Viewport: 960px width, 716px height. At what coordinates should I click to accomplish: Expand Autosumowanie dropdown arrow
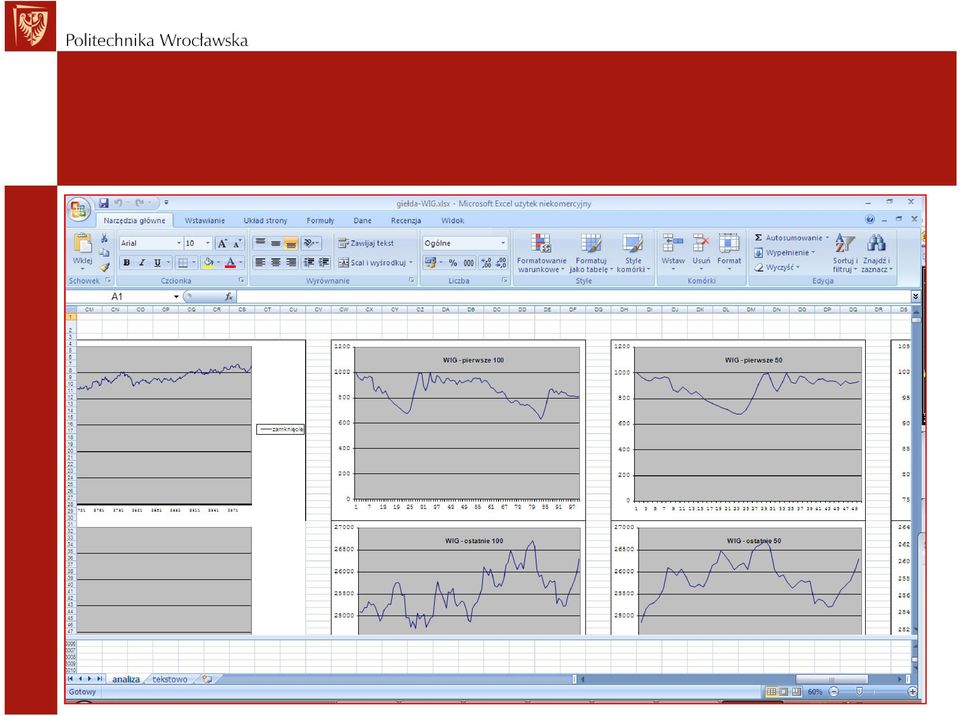[827, 238]
